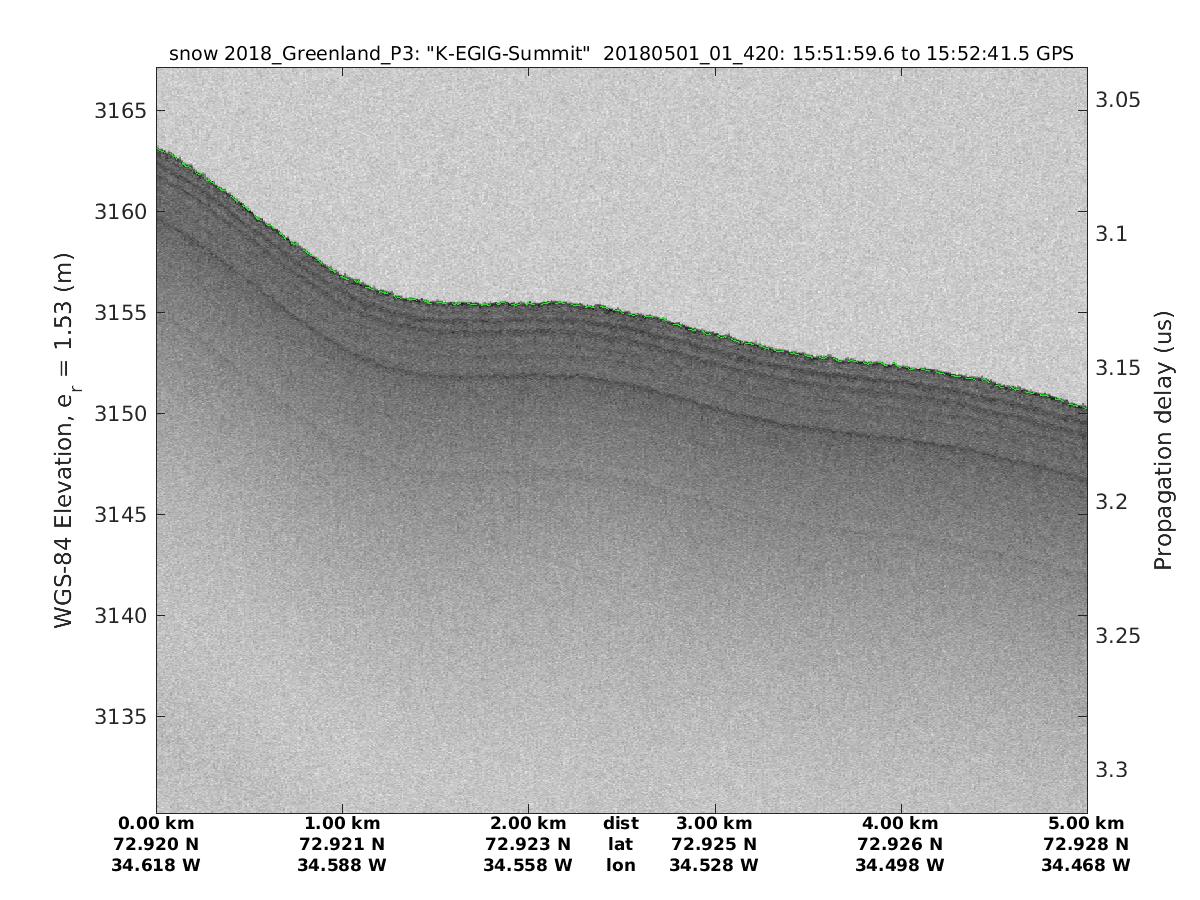Click the 72.923 N latitude label
The height and width of the screenshot is (900, 1200).
click(528, 843)
